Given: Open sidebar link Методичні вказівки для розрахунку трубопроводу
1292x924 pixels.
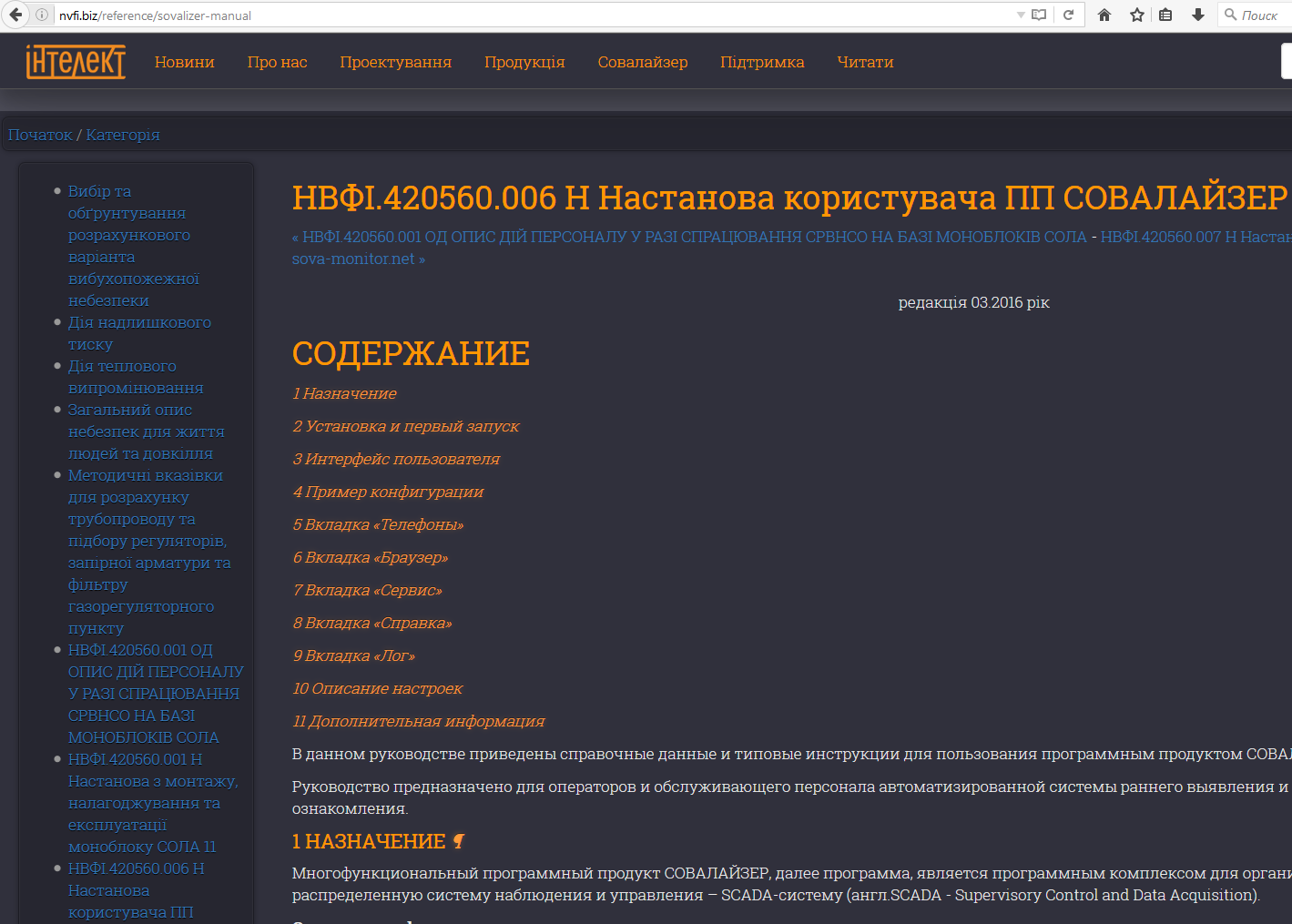Looking at the screenshot, I should point(149,552).
